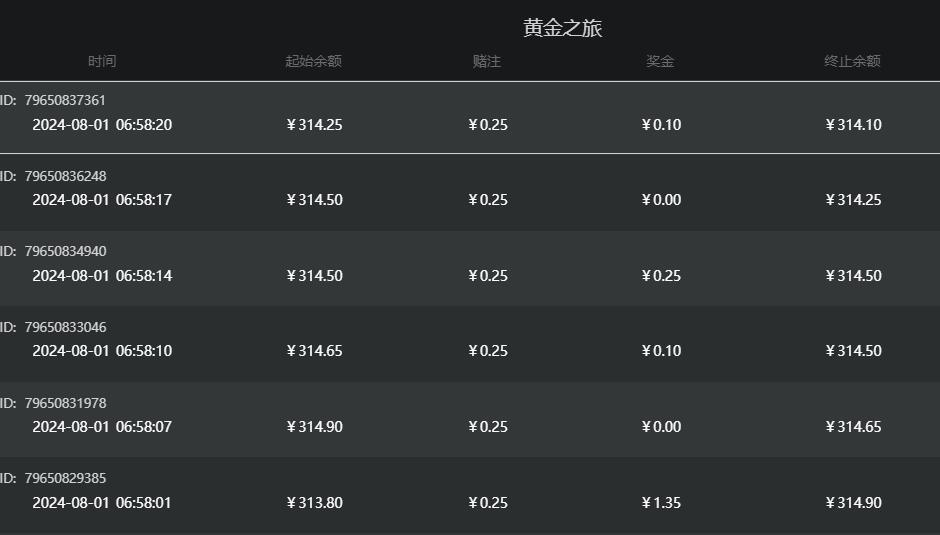Click the 06:58:20 timestamp
Image resolution: width=940 pixels, height=535 pixels.
(x=144, y=125)
